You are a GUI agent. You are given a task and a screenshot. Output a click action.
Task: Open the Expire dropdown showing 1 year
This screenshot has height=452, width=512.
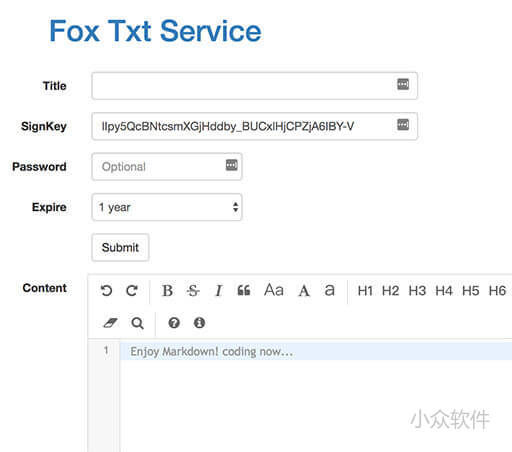[x=167, y=207]
